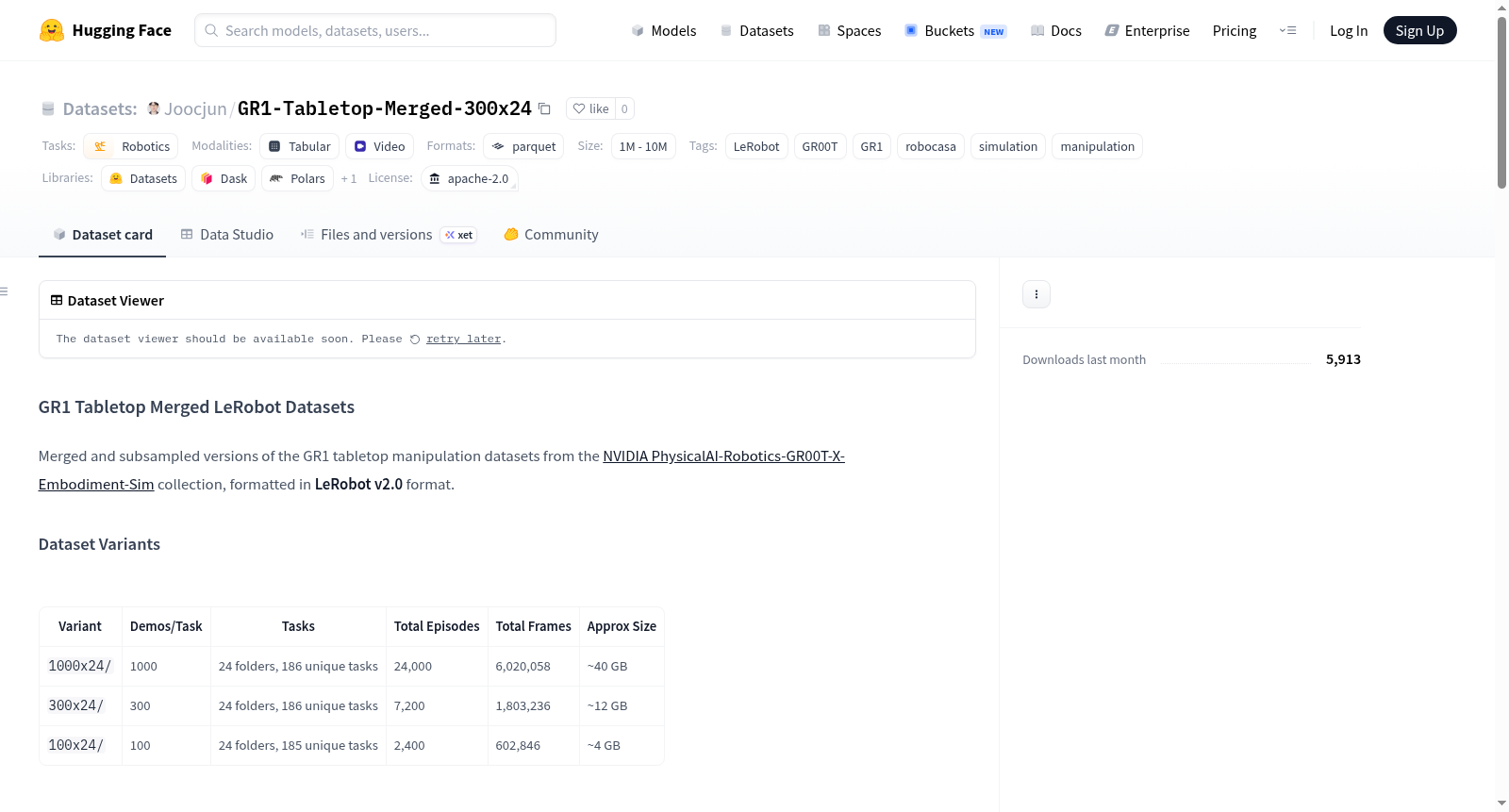
Task: Open the collapsed table of contents icon
Action: pyautogui.click(x=4, y=291)
